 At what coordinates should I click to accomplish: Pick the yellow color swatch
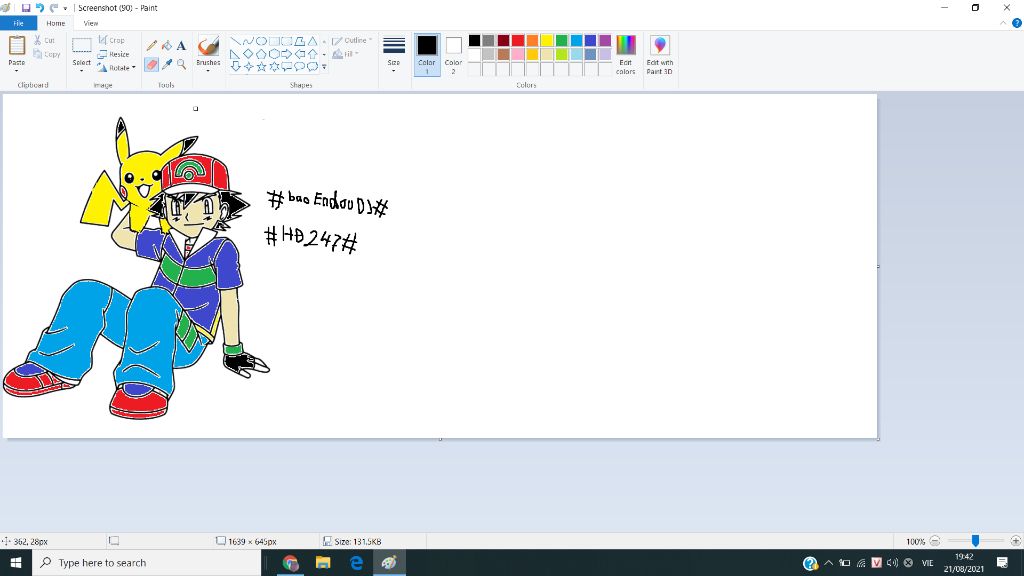click(547, 40)
